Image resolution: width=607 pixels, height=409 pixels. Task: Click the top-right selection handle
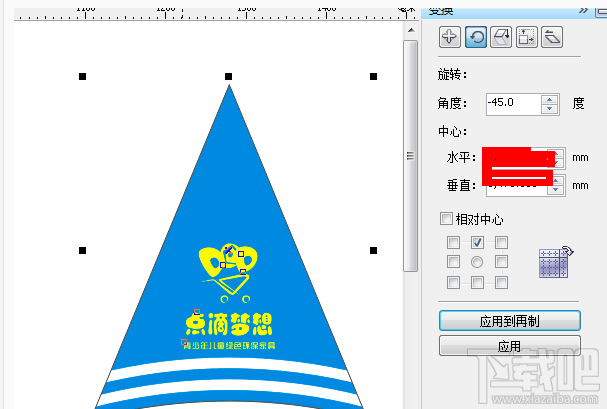pos(373,77)
